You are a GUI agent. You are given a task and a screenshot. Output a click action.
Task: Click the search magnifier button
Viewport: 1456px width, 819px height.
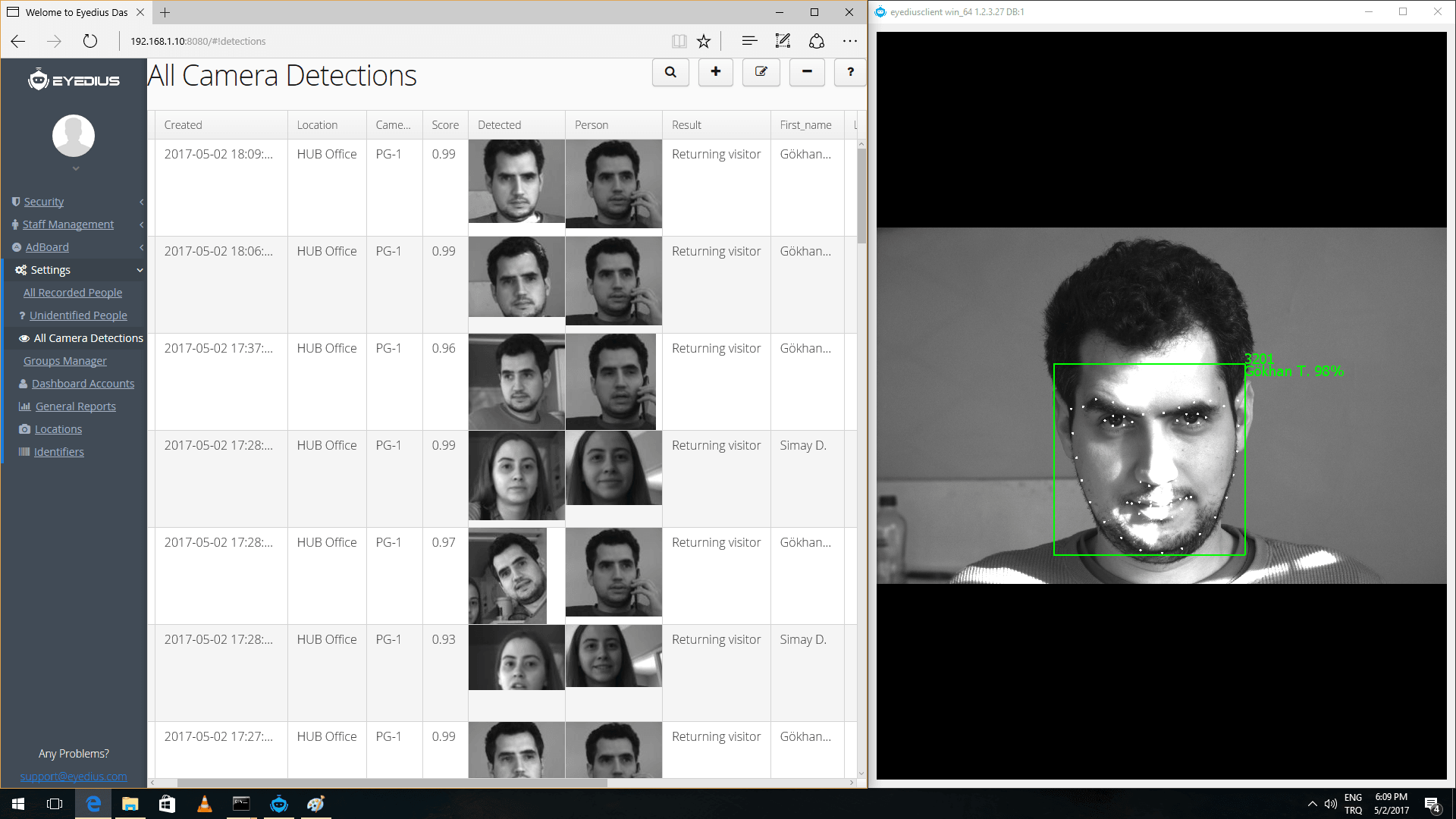[x=670, y=72]
